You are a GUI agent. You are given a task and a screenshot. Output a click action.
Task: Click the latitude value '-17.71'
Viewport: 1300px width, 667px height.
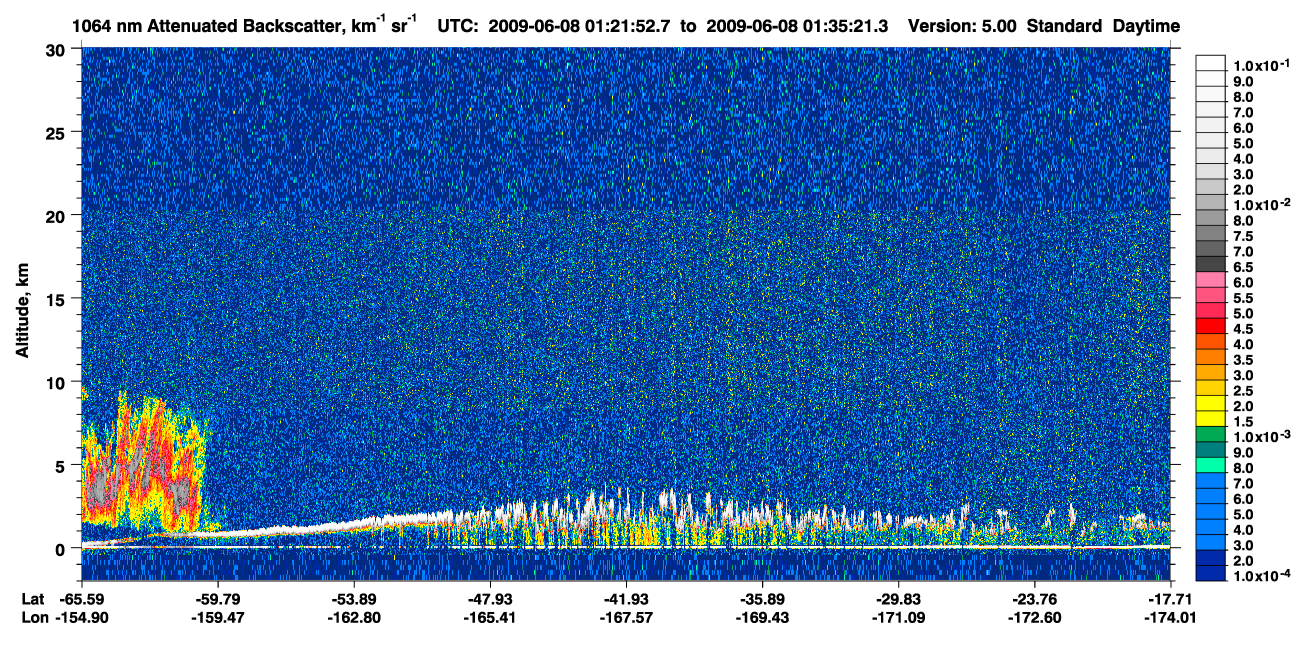point(1170,599)
